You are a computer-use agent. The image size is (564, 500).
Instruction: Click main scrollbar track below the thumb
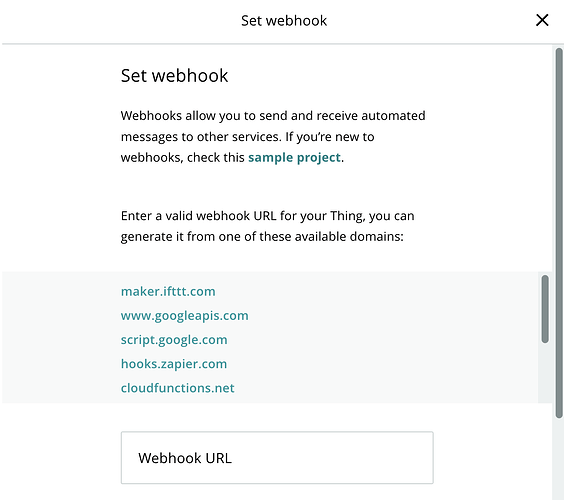pos(559,459)
